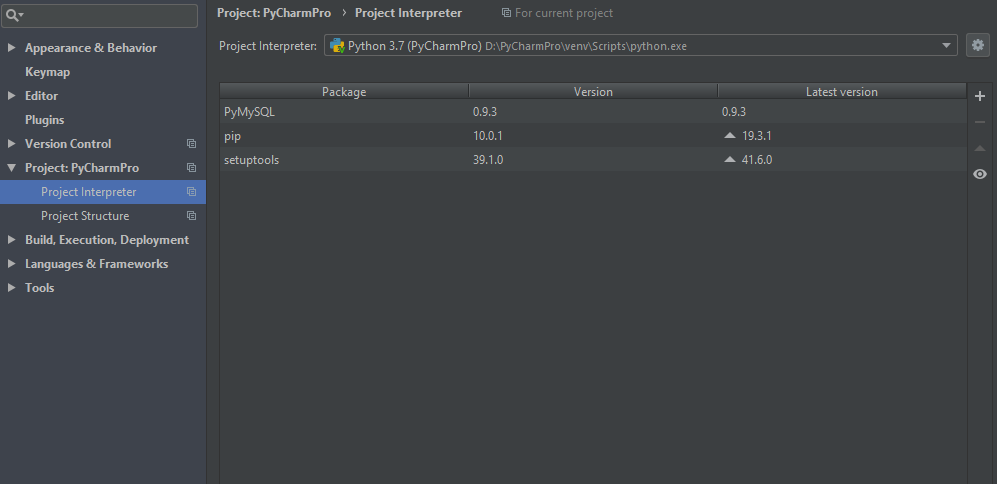The height and width of the screenshot is (484, 997).
Task: Expand the Version Control arrow
Action: pos(11,144)
